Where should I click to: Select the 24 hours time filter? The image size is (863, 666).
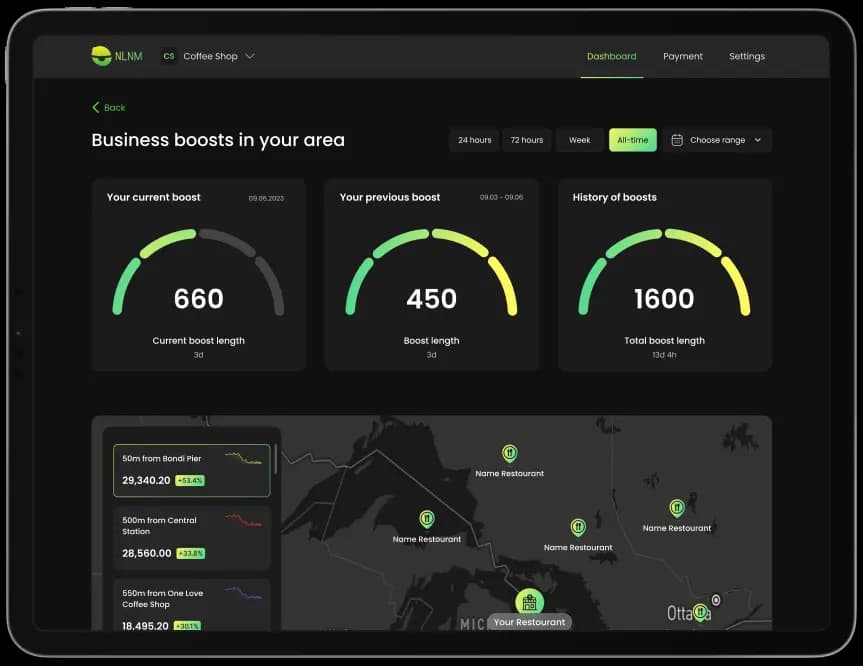coord(474,140)
